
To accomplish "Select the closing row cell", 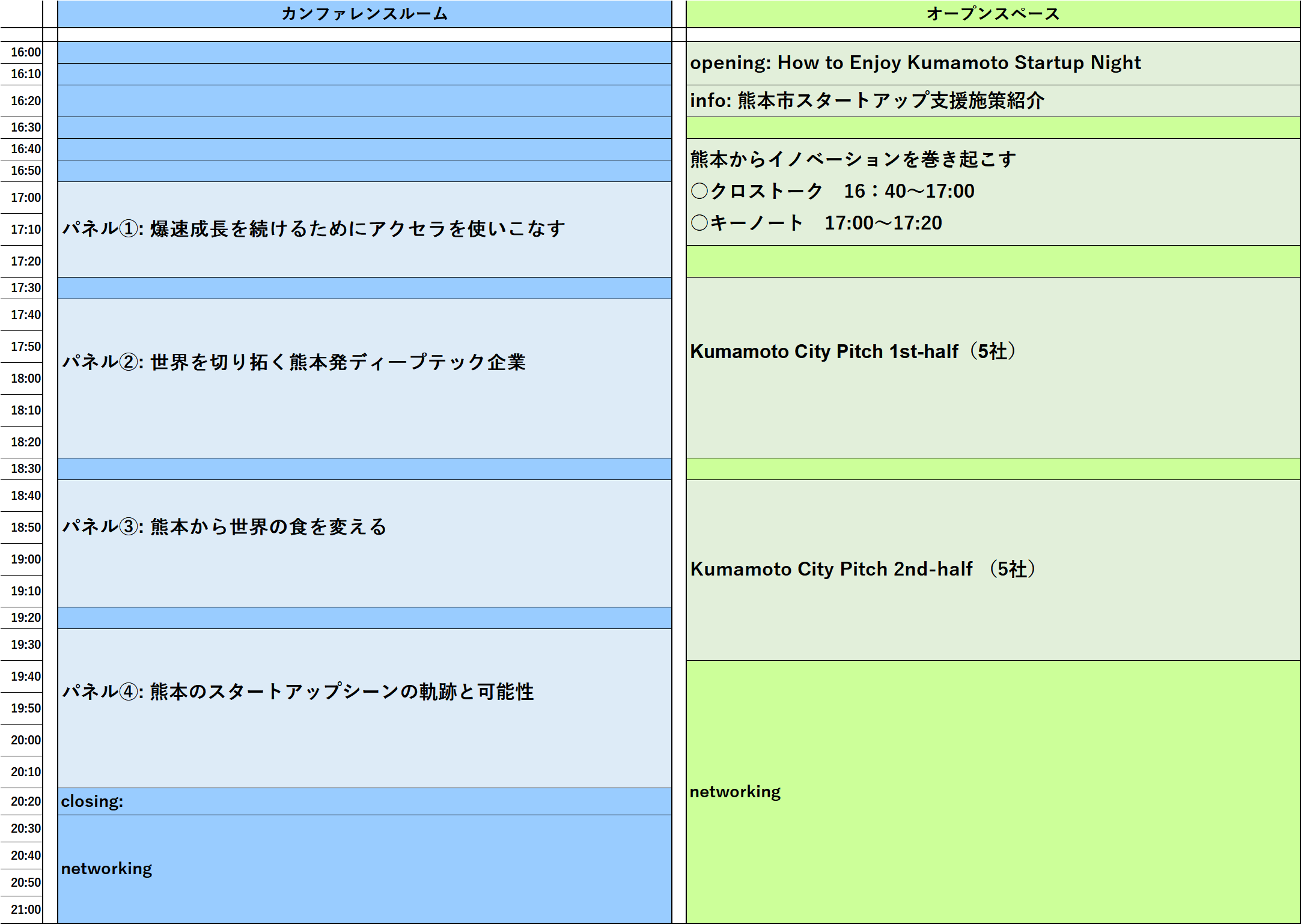I will [x=92, y=801].
